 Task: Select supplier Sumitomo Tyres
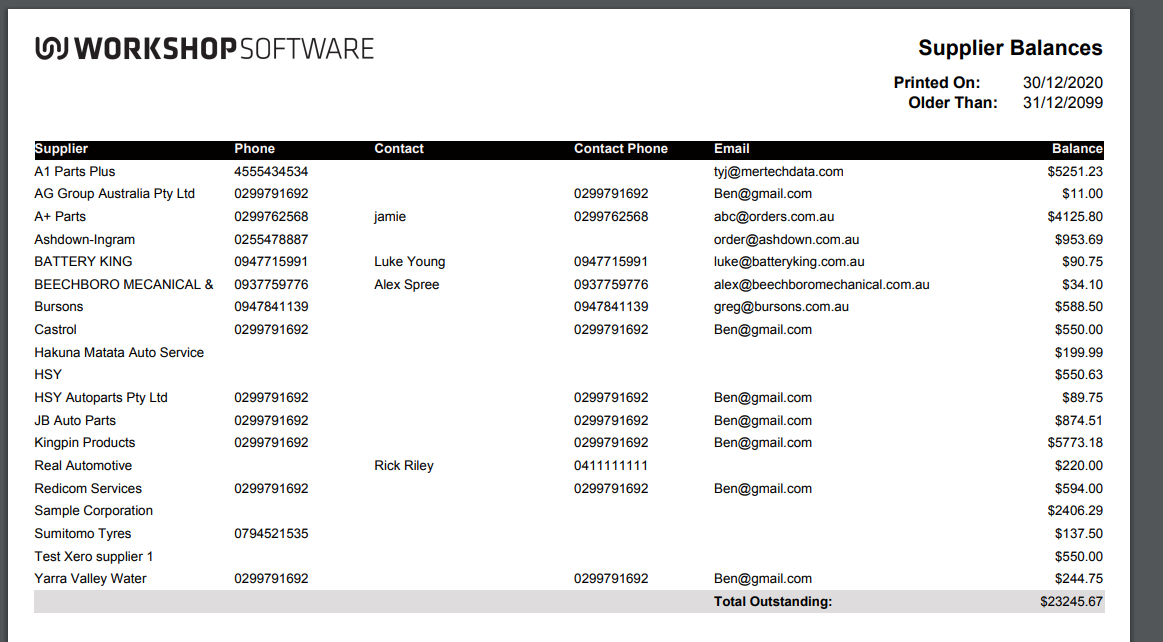pyautogui.click(x=82, y=534)
